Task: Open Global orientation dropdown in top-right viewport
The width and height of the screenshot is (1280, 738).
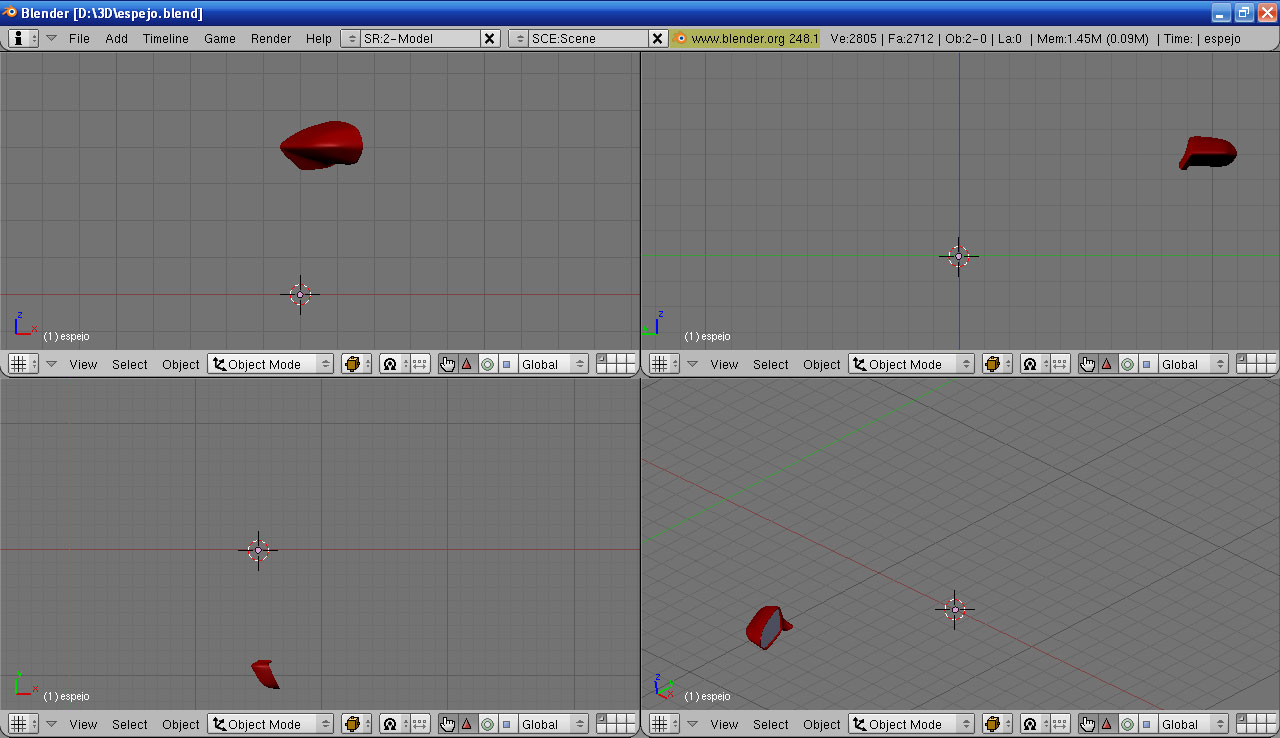Action: point(1193,364)
